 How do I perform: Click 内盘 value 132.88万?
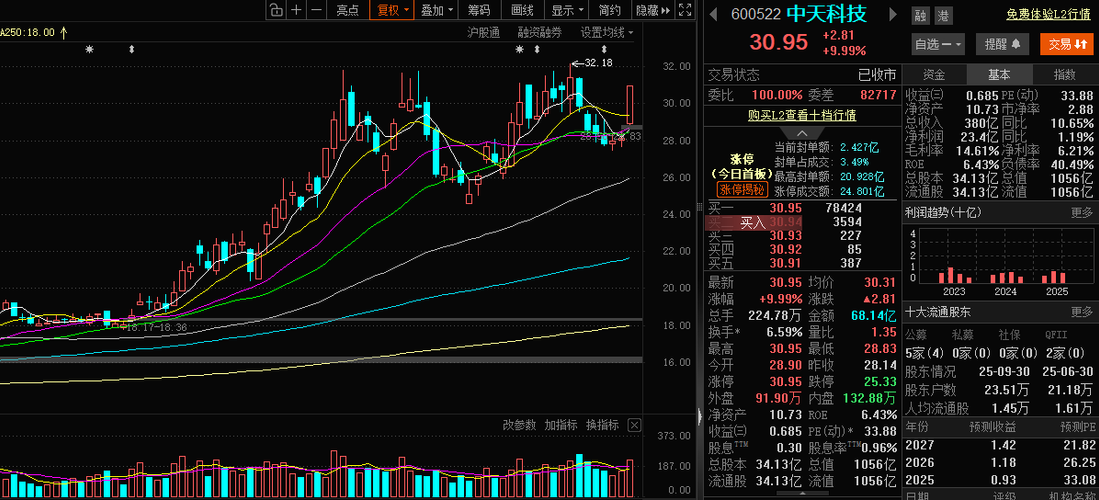tap(870, 399)
